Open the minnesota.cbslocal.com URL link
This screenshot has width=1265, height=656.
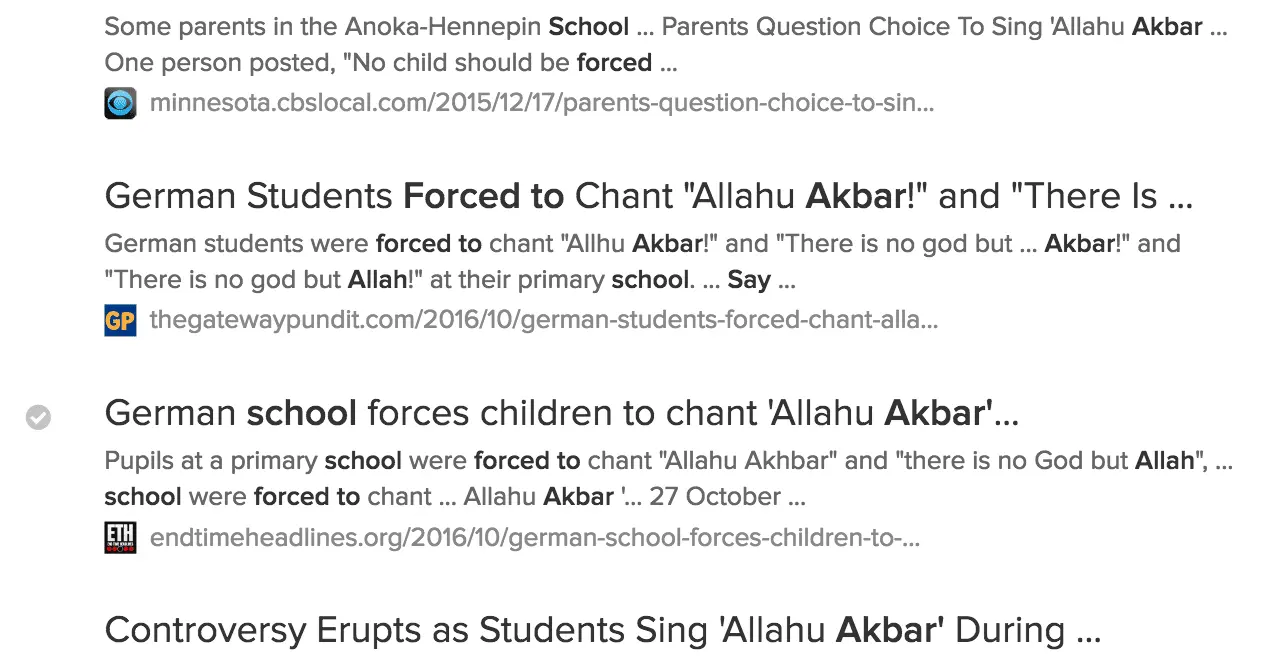[x=541, y=102]
